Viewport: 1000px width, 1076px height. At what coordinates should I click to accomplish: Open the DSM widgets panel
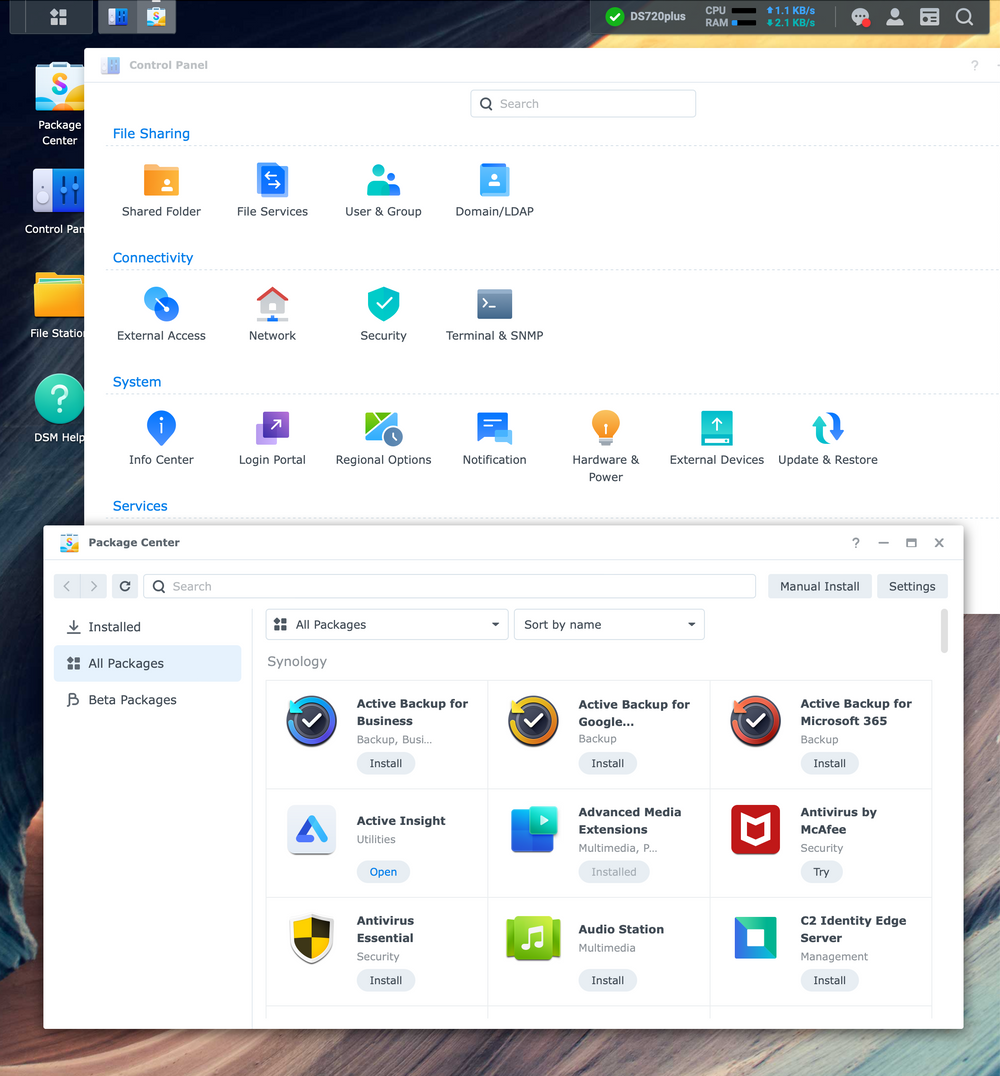click(929, 16)
